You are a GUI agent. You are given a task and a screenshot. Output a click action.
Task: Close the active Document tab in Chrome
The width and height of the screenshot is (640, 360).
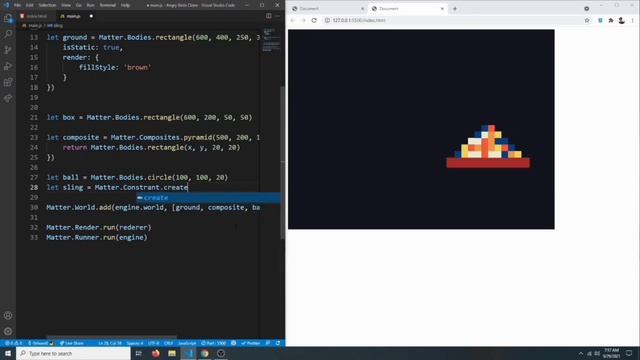(442, 9)
